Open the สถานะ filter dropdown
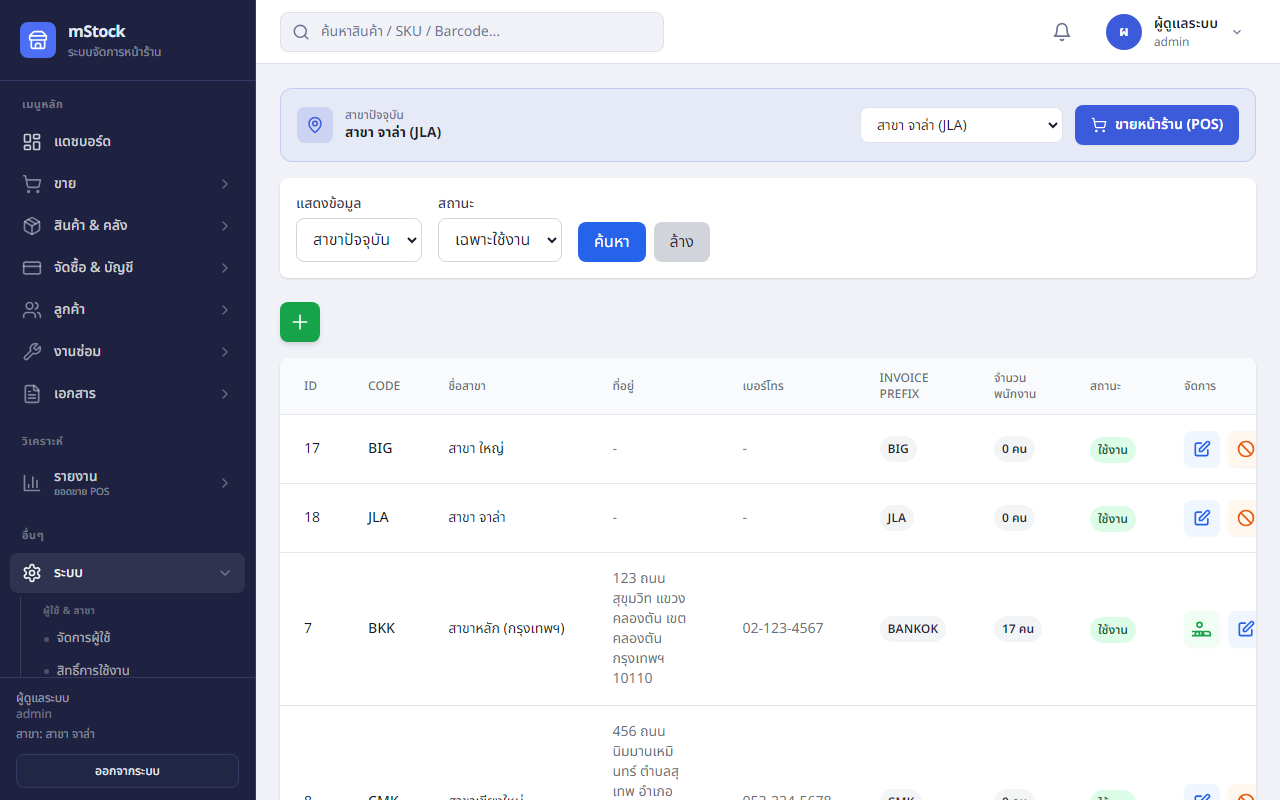 click(500, 240)
